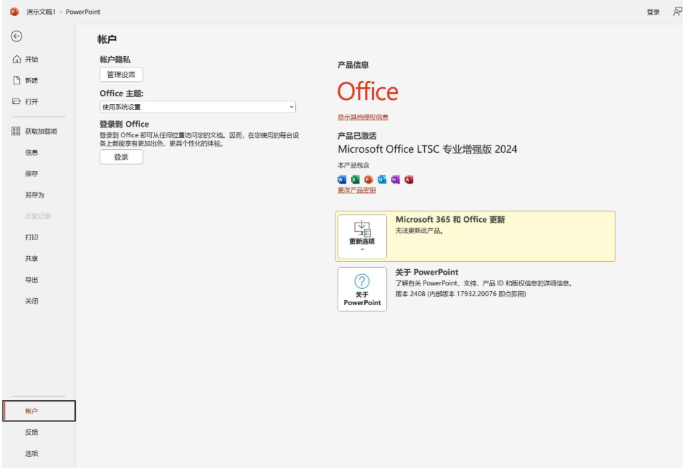Click the PowerPoint icon under 本产品包含
The image size is (683, 468).
369,180
